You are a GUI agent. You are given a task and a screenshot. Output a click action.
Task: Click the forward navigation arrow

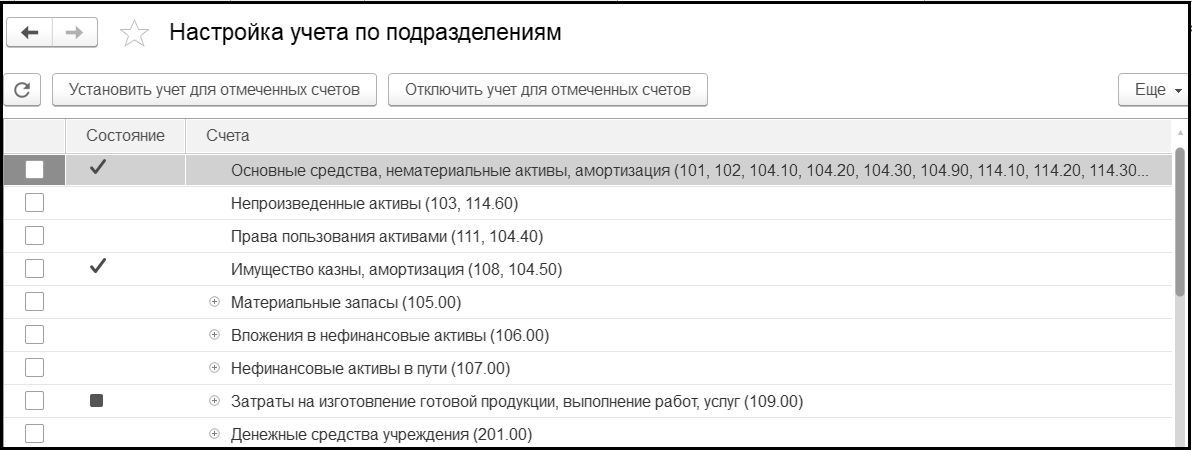pyautogui.click(x=74, y=33)
